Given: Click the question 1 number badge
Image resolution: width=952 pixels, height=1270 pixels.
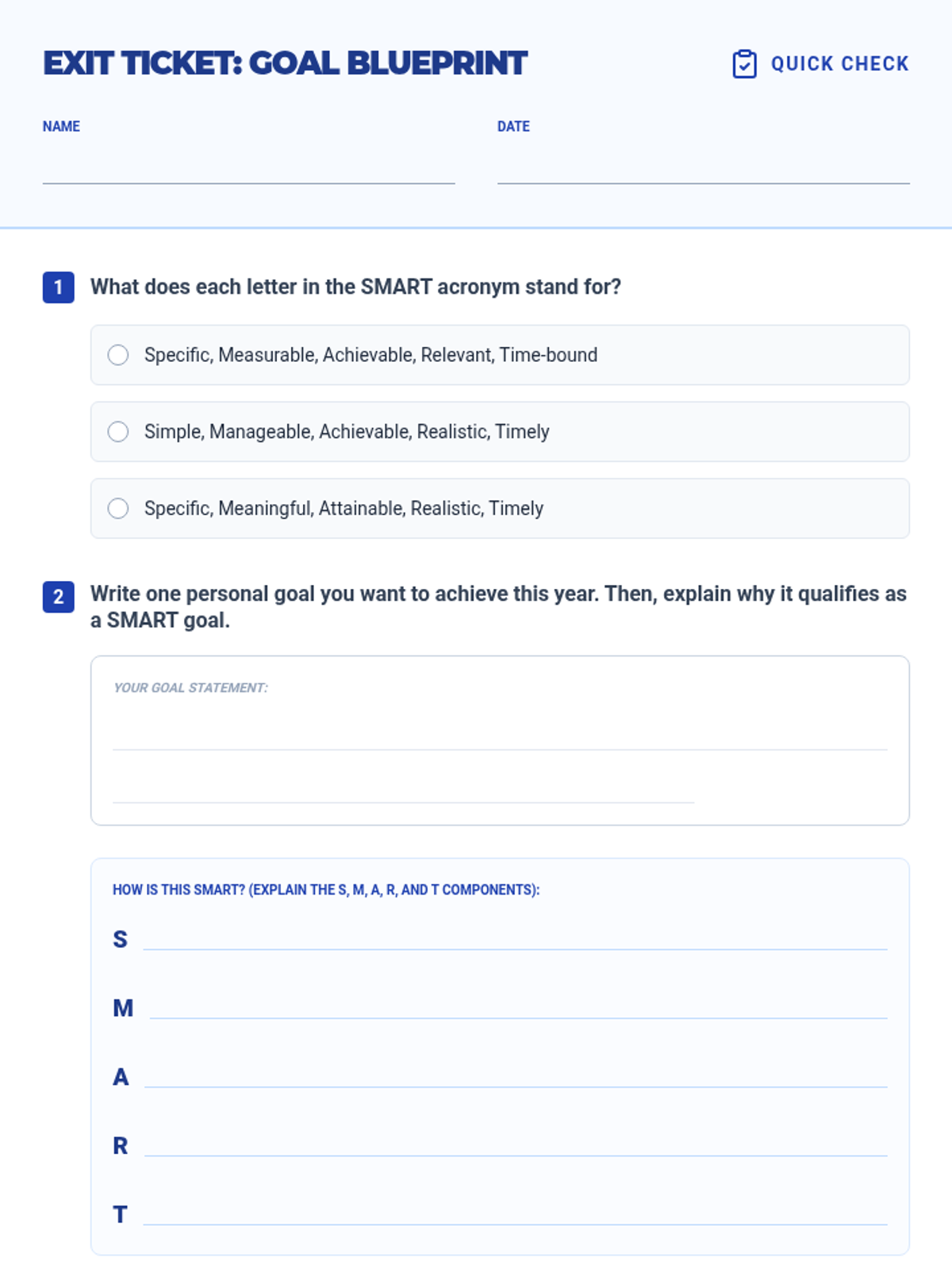Looking at the screenshot, I should point(58,287).
